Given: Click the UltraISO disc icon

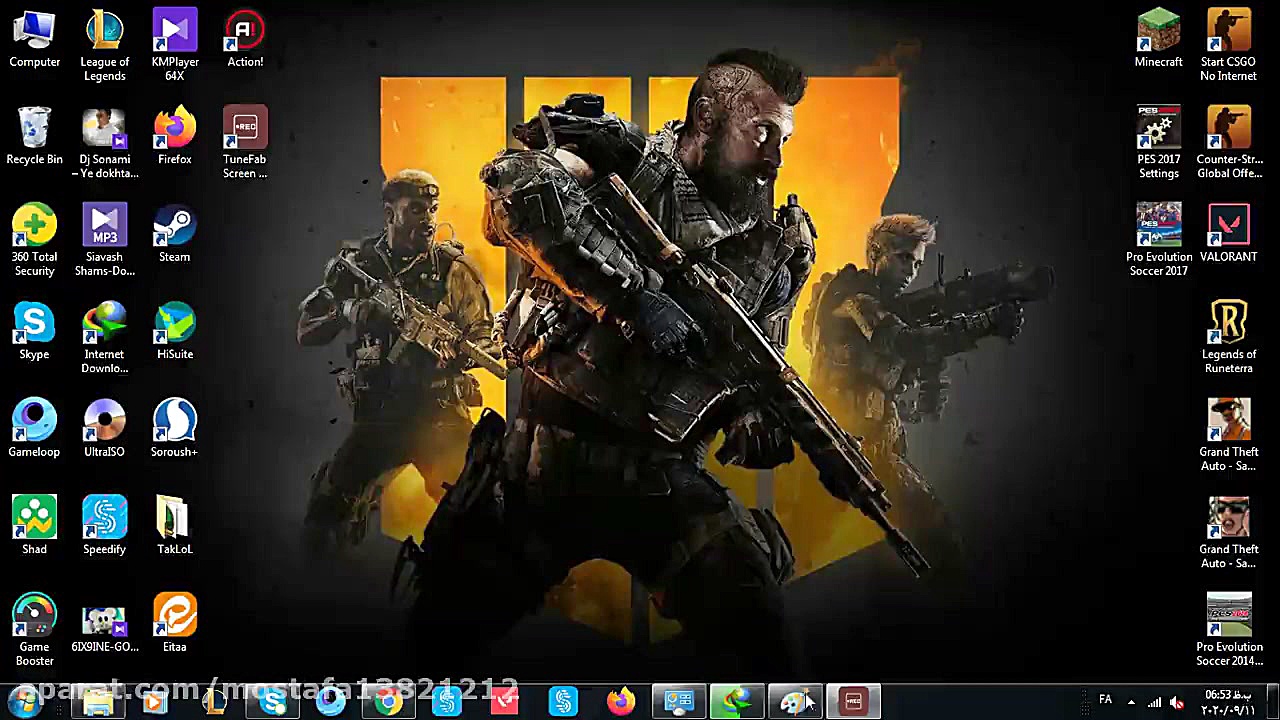Looking at the screenshot, I should (x=104, y=428).
